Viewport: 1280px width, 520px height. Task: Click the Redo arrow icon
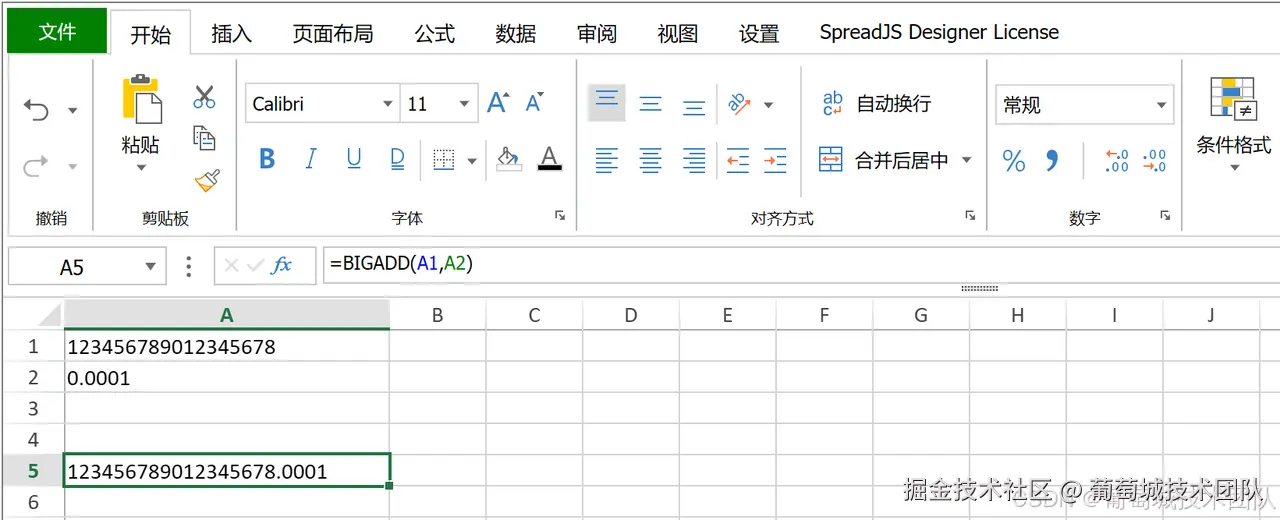point(36,166)
